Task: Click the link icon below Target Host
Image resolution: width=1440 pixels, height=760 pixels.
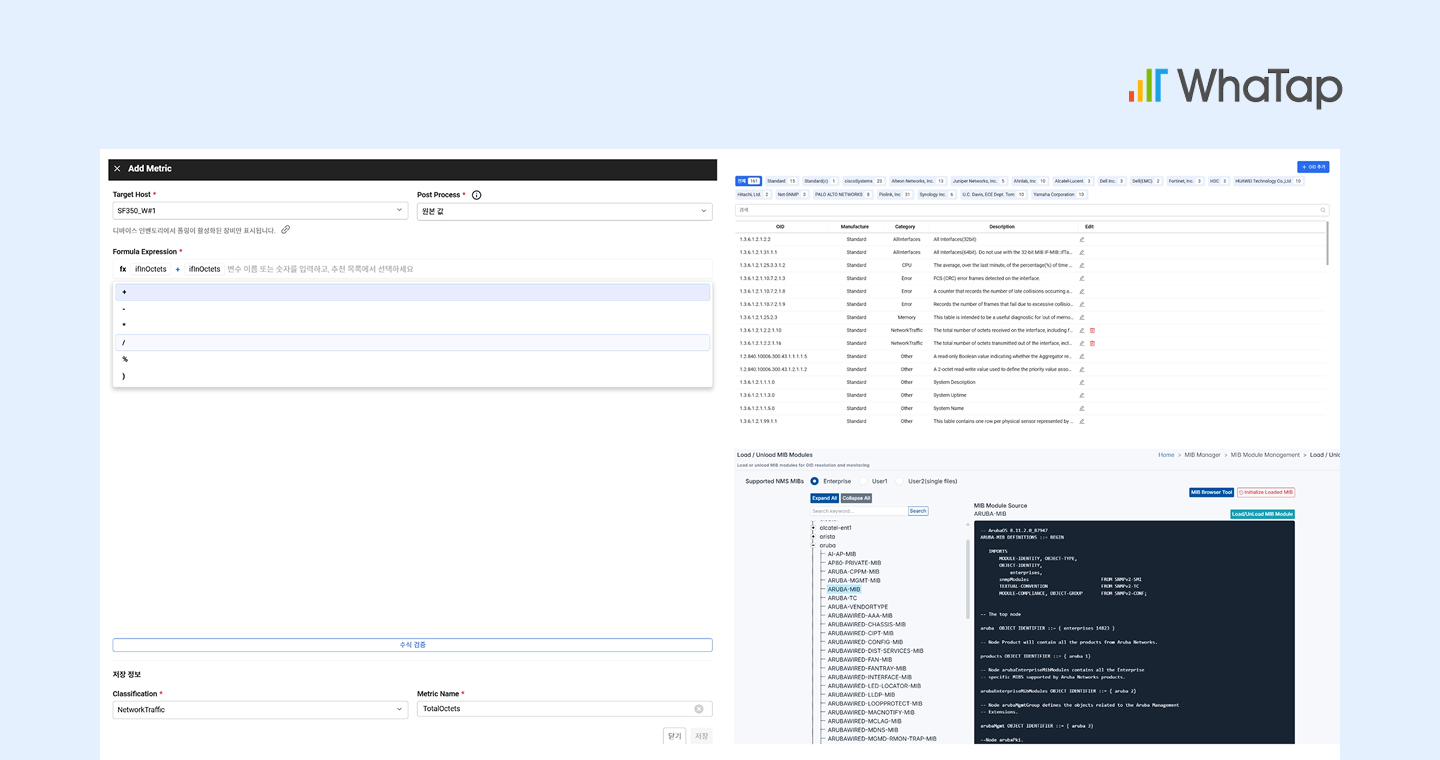Action: (x=285, y=230)
